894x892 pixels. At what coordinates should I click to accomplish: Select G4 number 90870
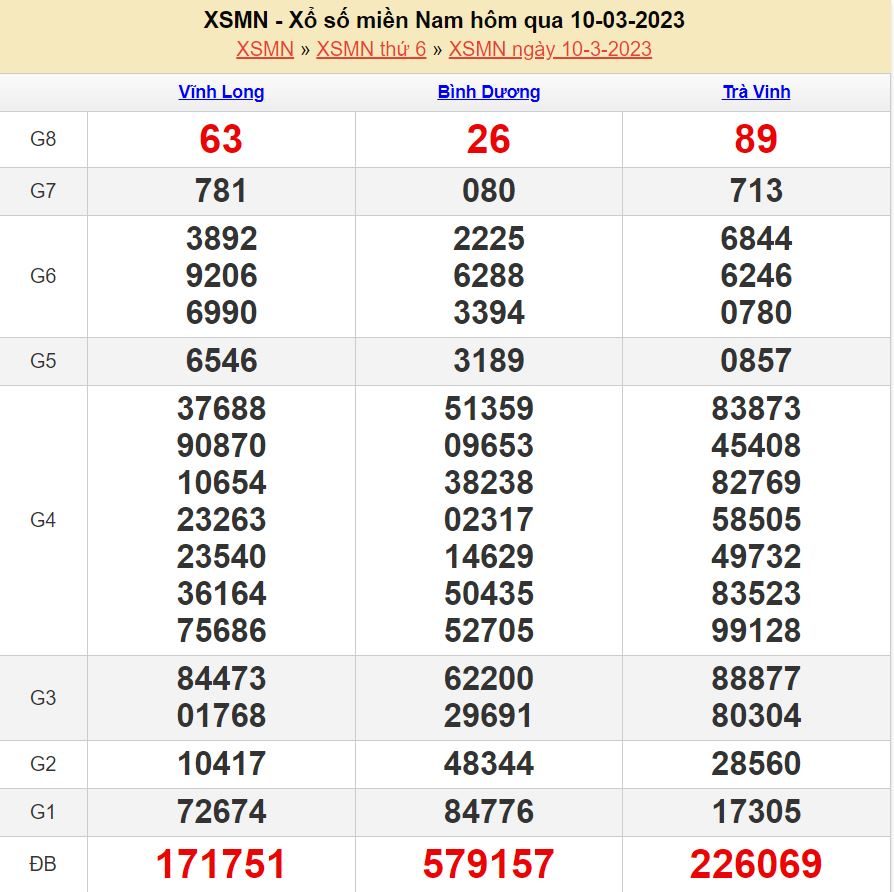tap(221, 445)
